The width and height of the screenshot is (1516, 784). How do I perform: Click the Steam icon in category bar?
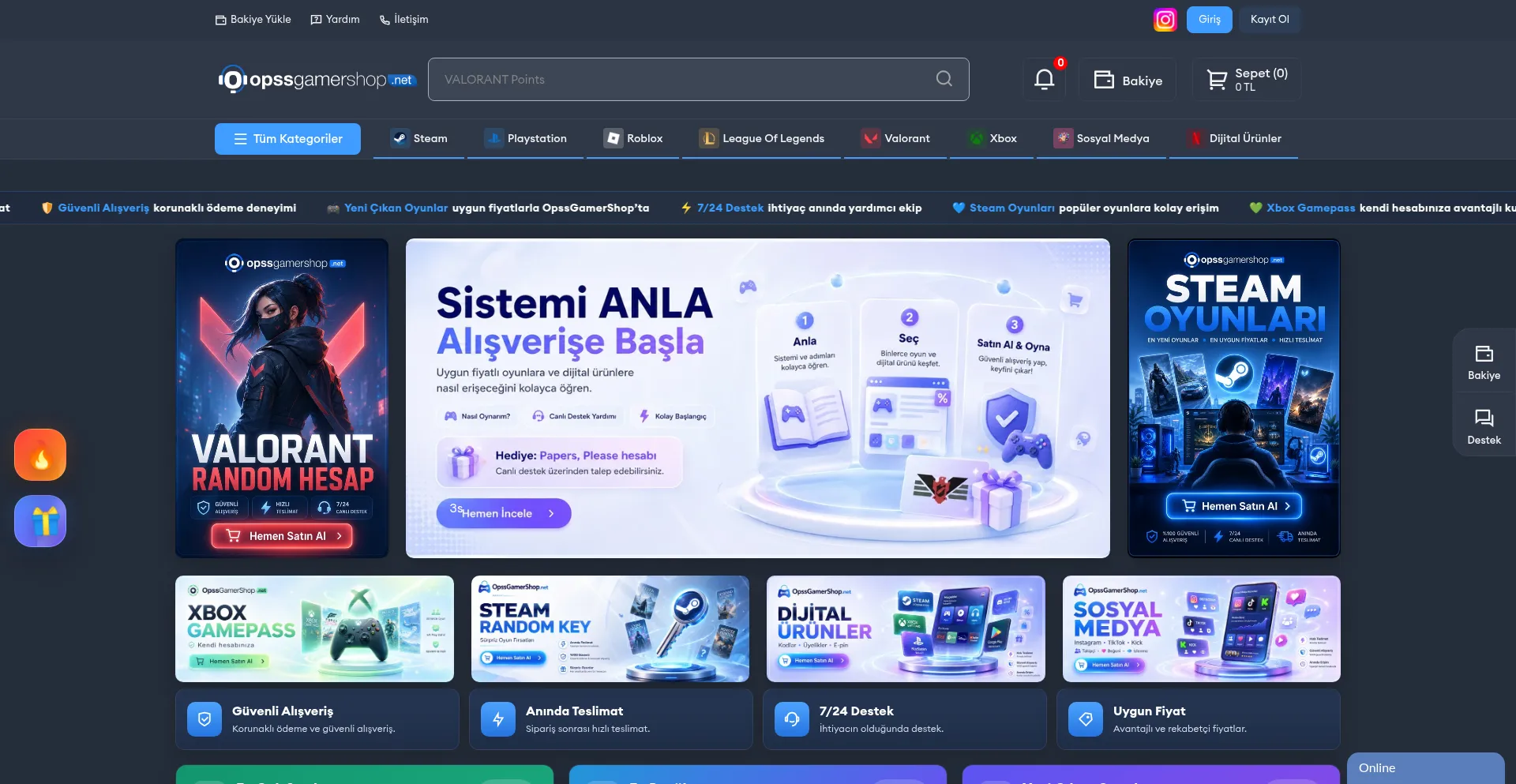click(400, 138)
